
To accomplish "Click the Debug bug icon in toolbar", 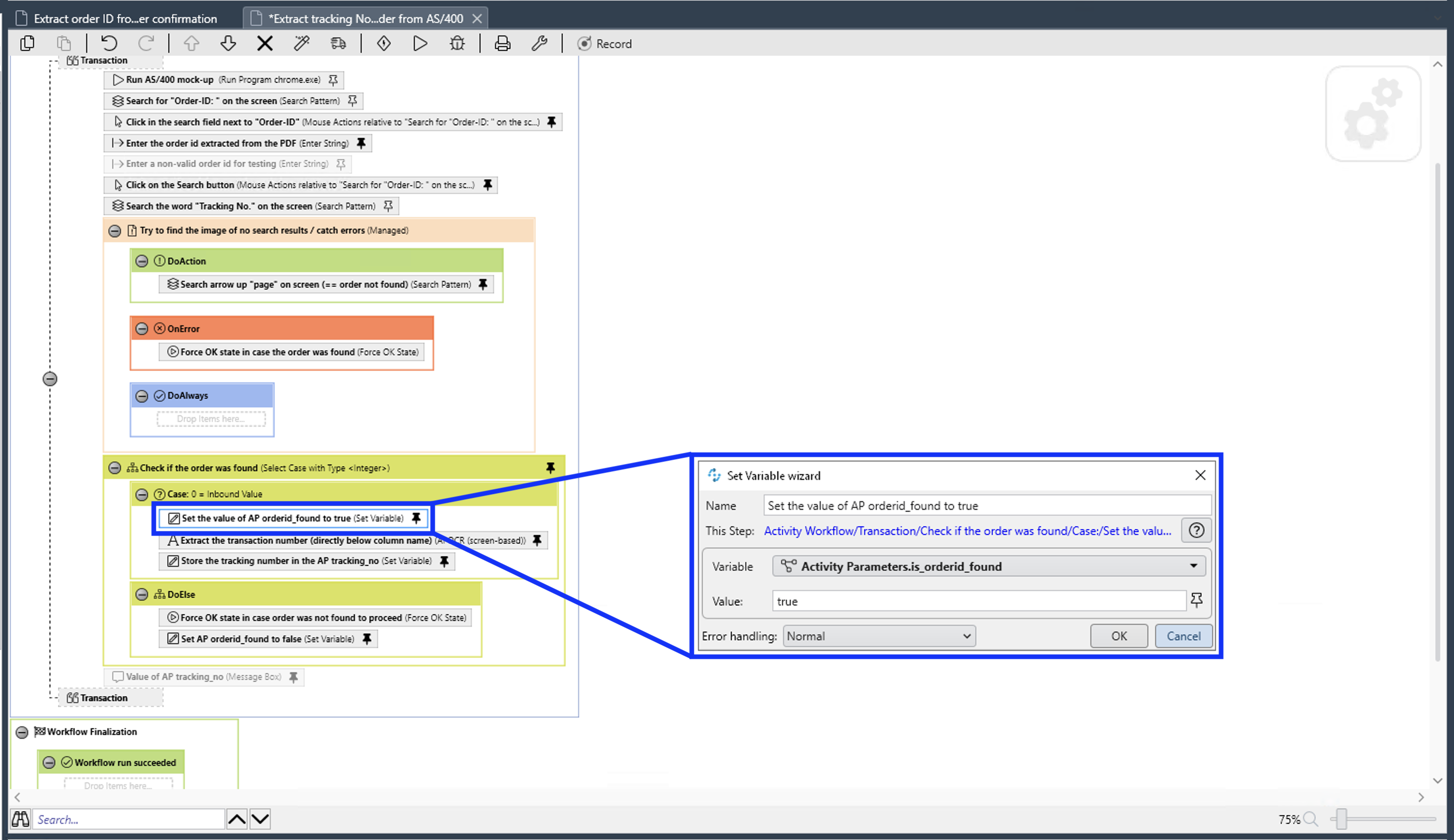I will tap(457, 43).
